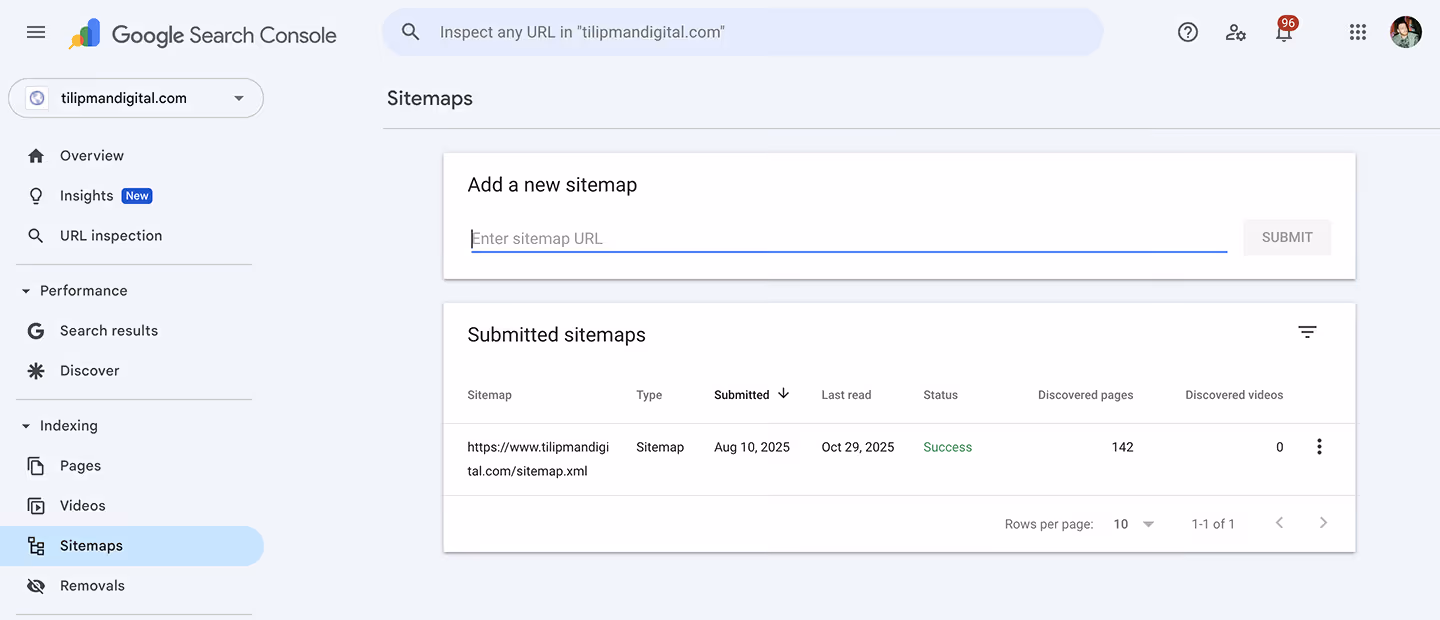Viewport: 1440px width, 620px height.
Task: Open the hamburger main menu
Action: pyautogui.click(x=36, y=32)
